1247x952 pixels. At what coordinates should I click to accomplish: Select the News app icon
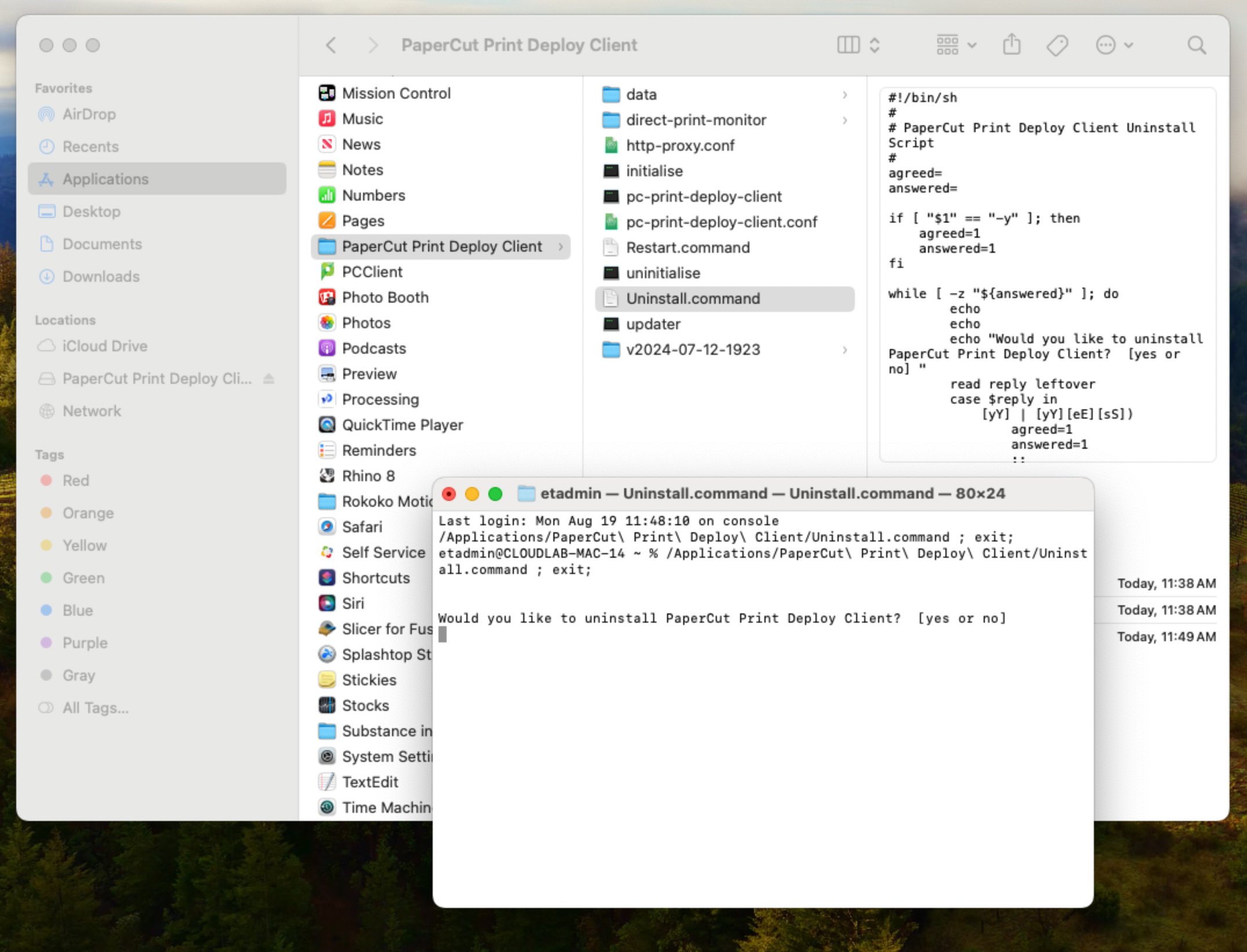click(327, 144)
